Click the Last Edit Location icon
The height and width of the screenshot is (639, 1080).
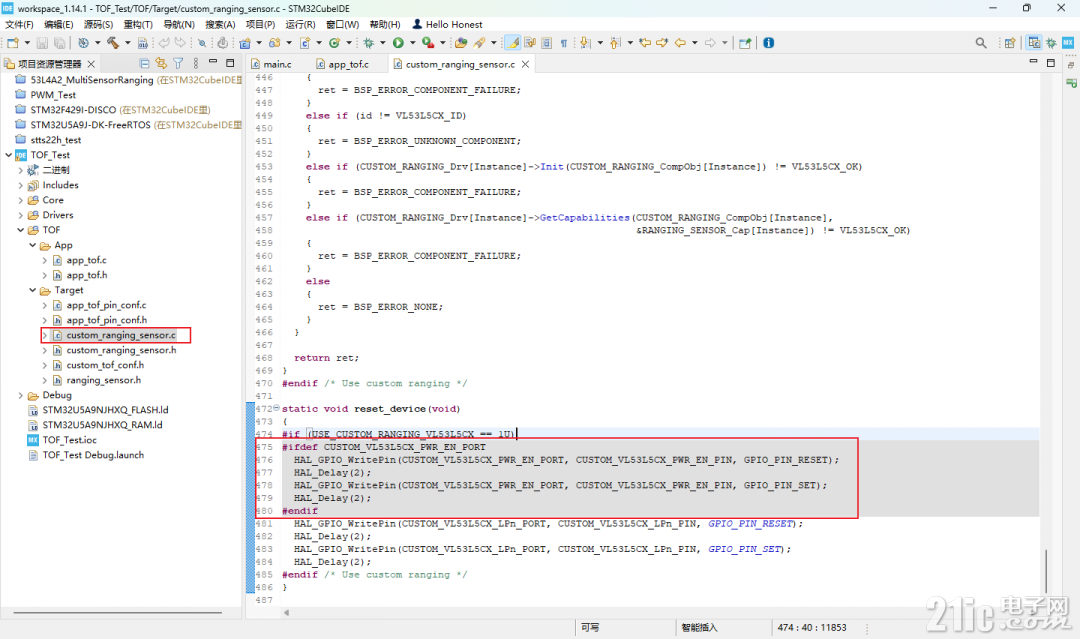point(645,43)
